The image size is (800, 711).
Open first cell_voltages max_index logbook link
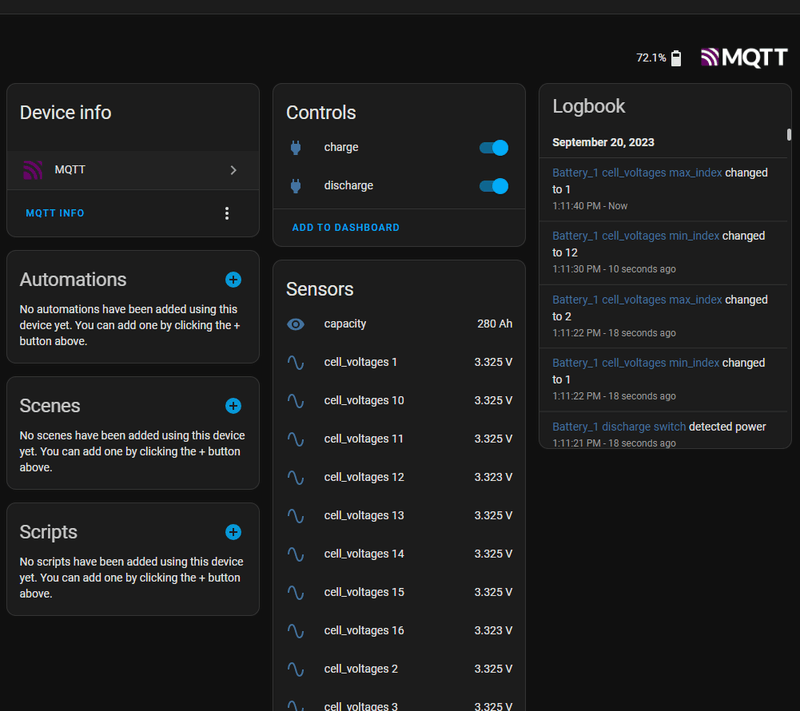pos(637,173)
